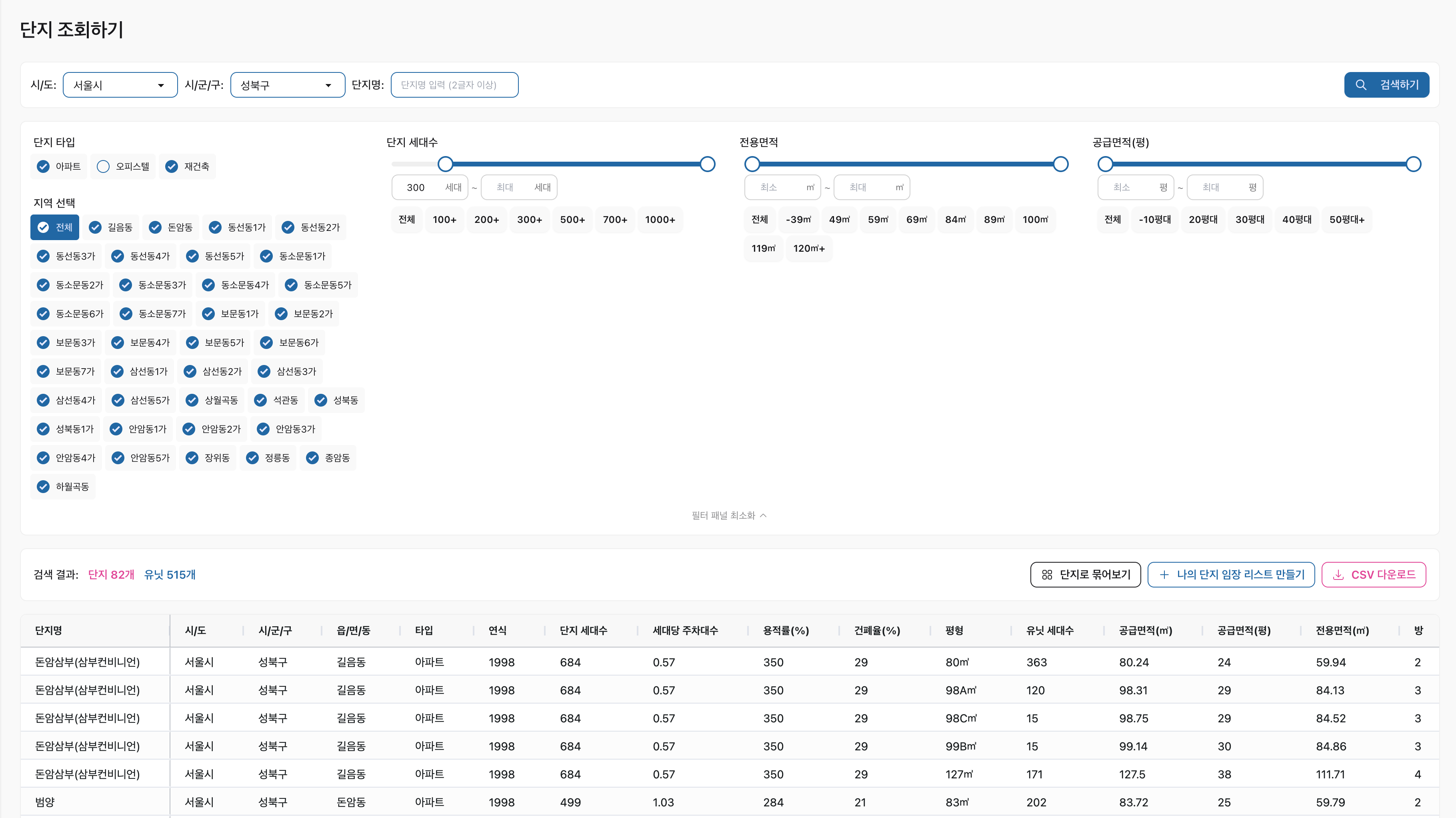The image size is (1456, 818).
Task: Click the check icon for 재건축
Action: click(x=172, y=166)
